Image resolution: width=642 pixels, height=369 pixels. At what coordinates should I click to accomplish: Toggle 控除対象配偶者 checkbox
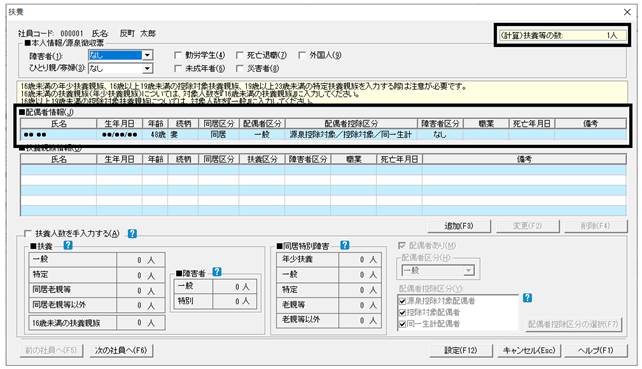pyautogui.click(x=402, y=312)
